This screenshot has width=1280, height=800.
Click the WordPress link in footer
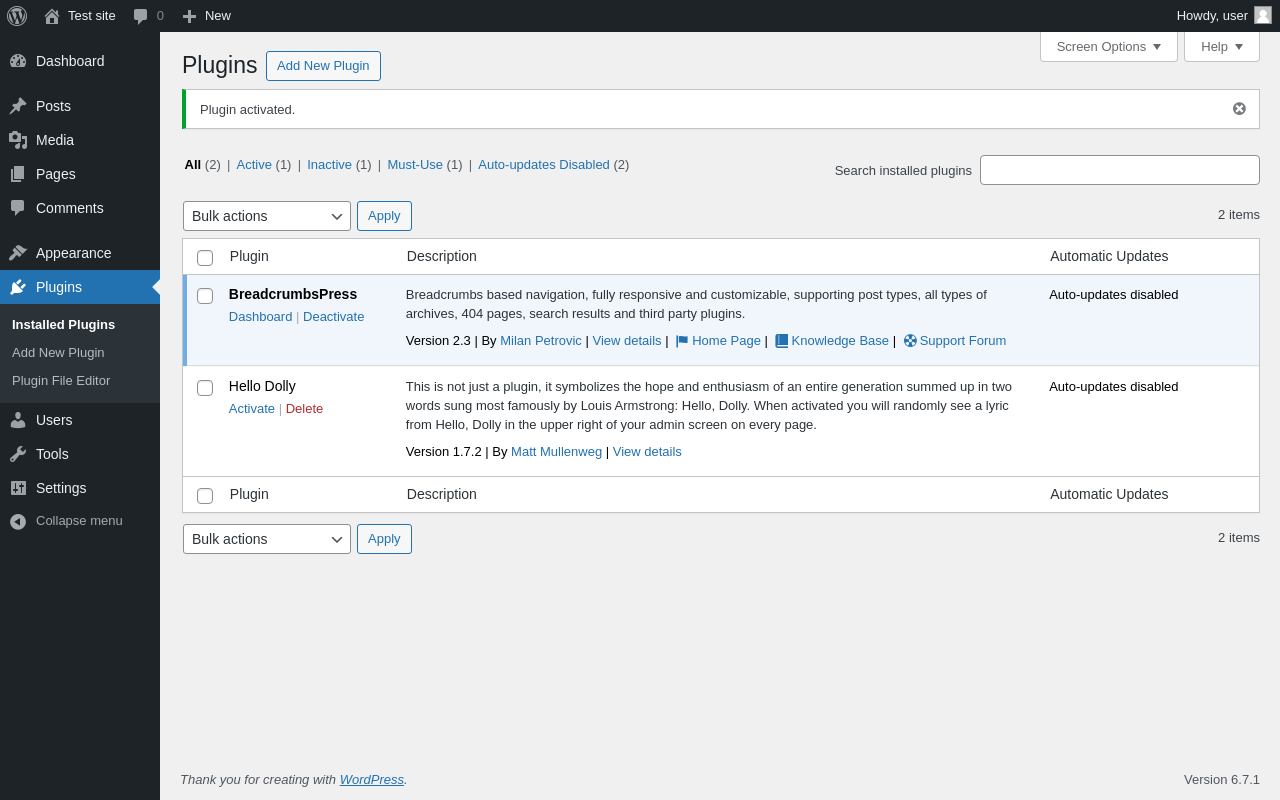pyautogui.click(x=372, y=780)
